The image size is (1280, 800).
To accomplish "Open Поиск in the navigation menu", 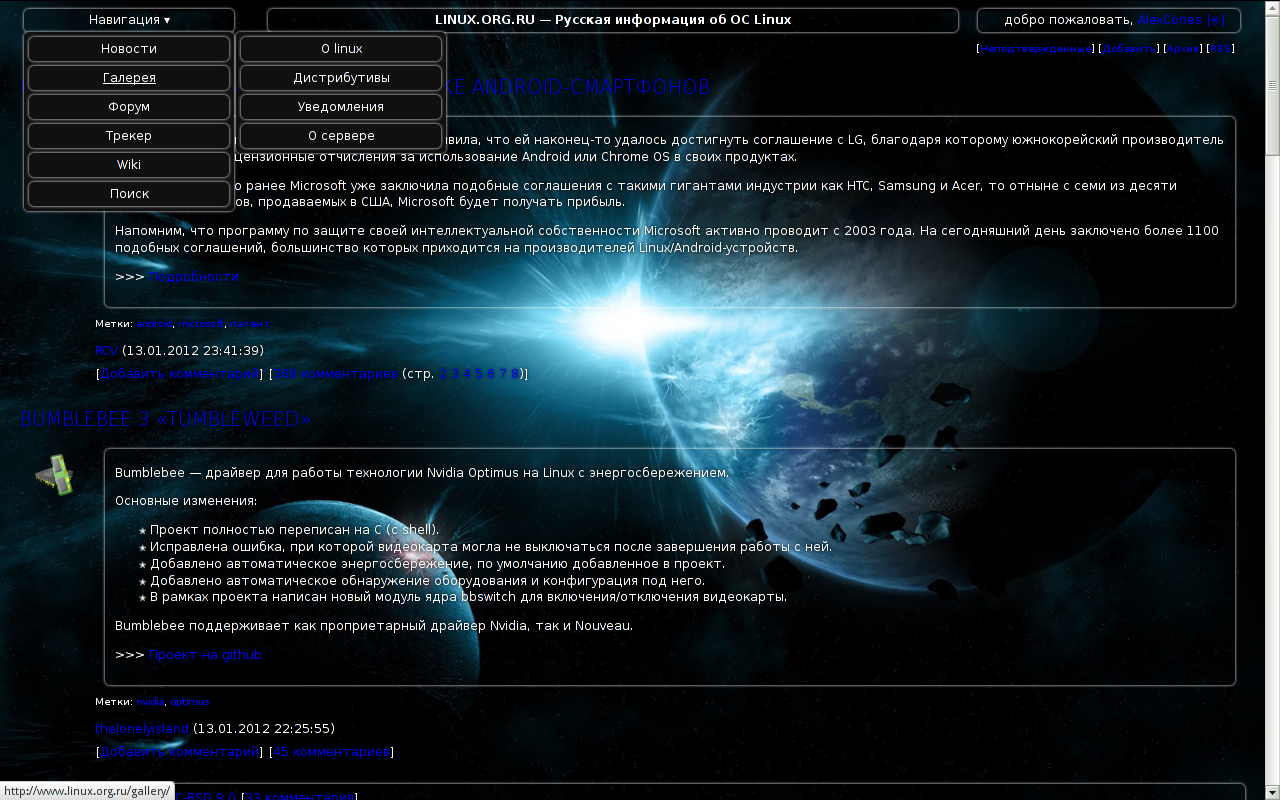I will [x=129, y=194].
